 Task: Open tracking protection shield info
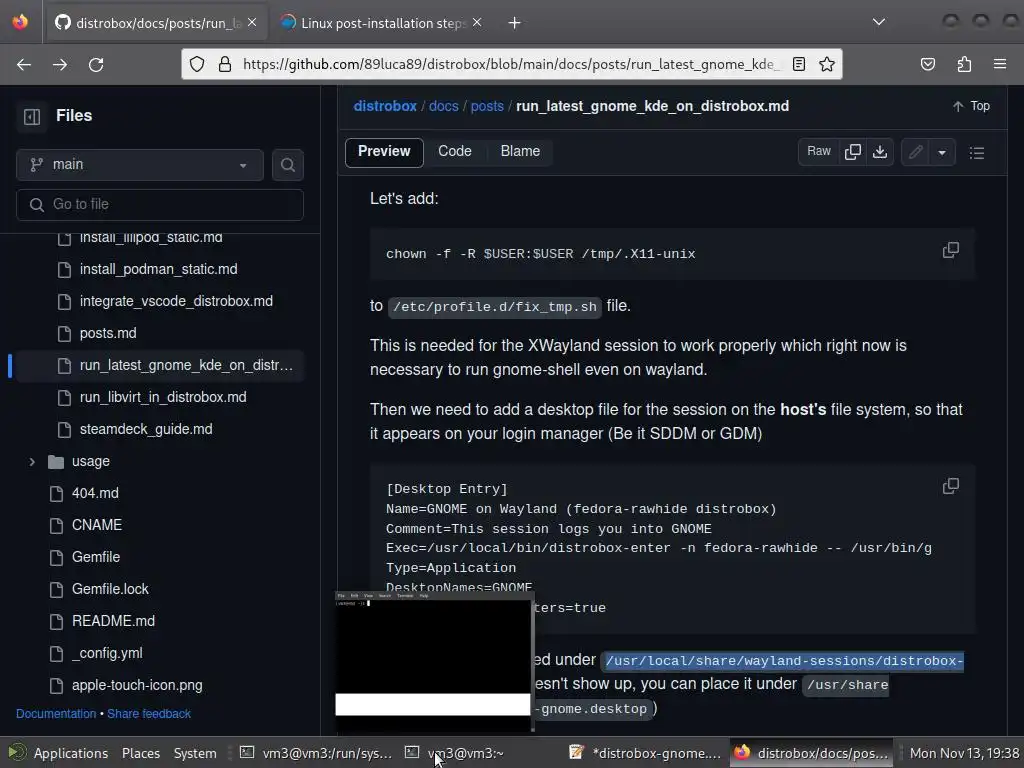(x=197, y=64)
